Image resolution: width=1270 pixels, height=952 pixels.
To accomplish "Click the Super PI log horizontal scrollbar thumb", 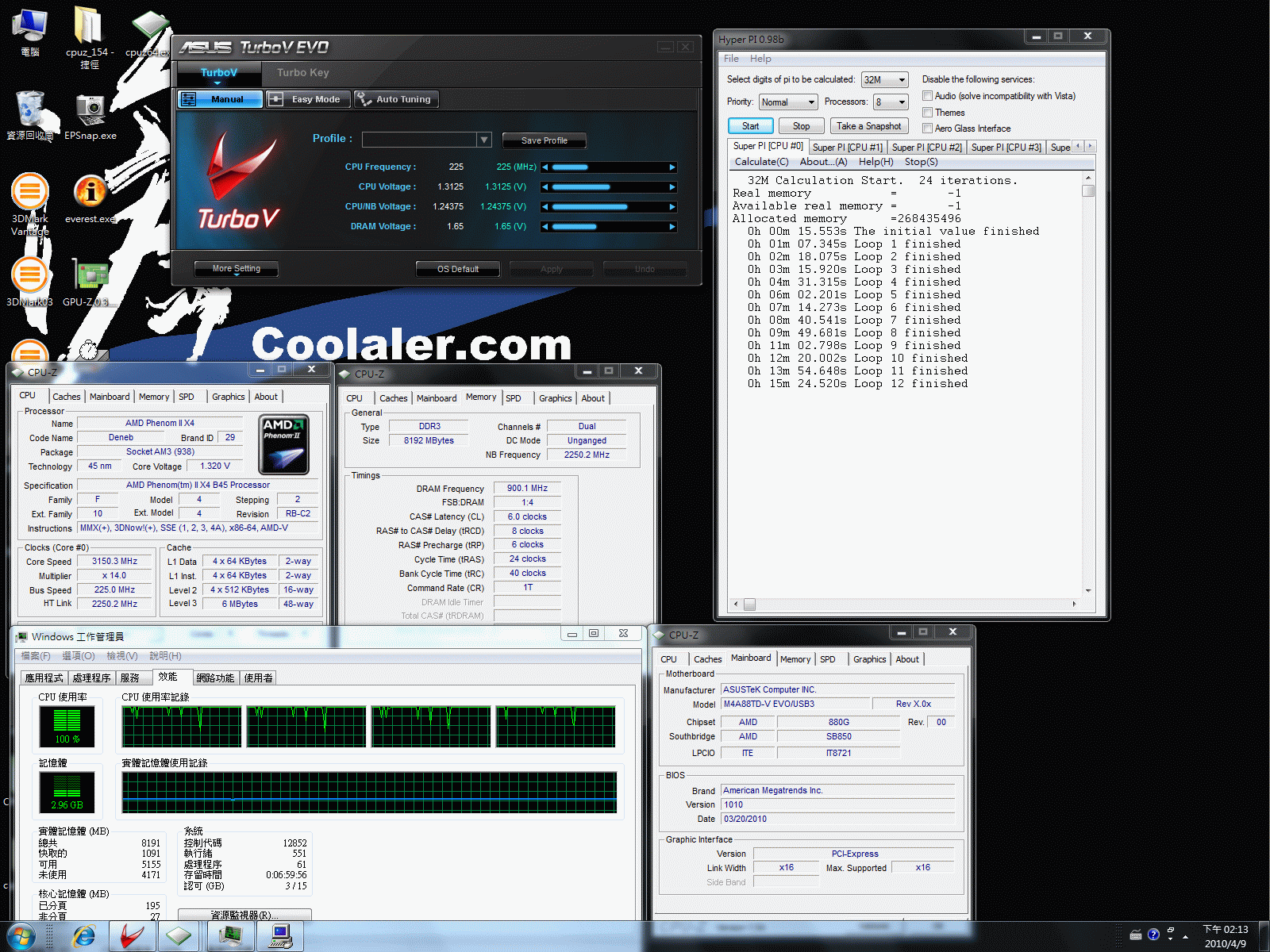I will click(749, 605).
